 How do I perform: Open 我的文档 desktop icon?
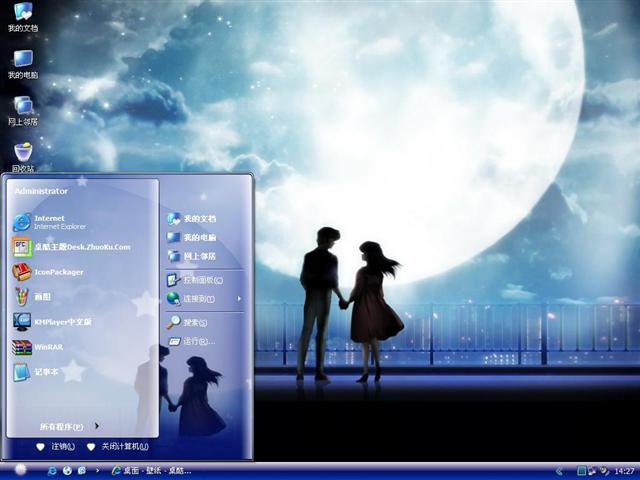(23, 17)
